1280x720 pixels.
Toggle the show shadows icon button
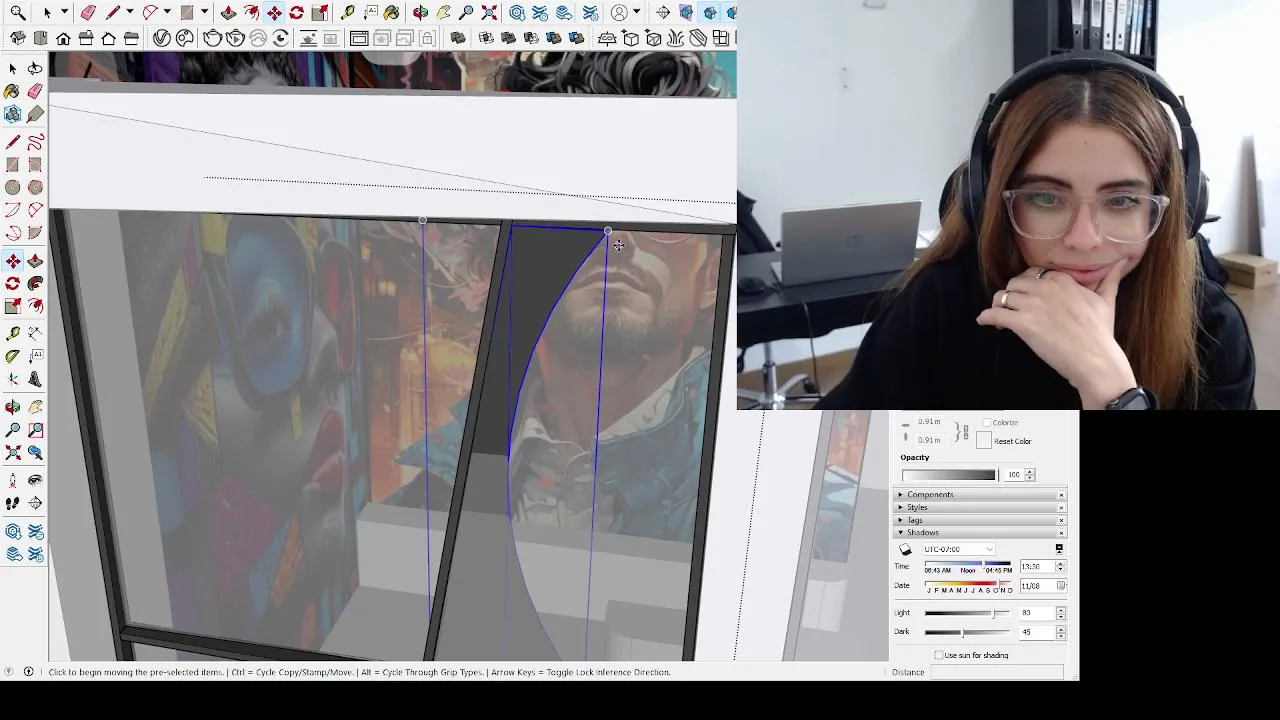[x=905, y=549]
